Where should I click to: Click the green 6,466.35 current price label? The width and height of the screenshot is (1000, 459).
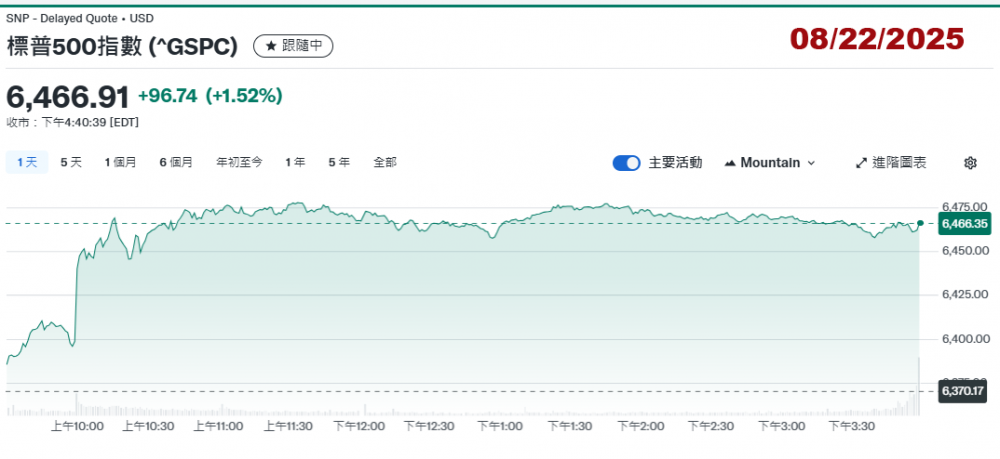pos(963,224)
